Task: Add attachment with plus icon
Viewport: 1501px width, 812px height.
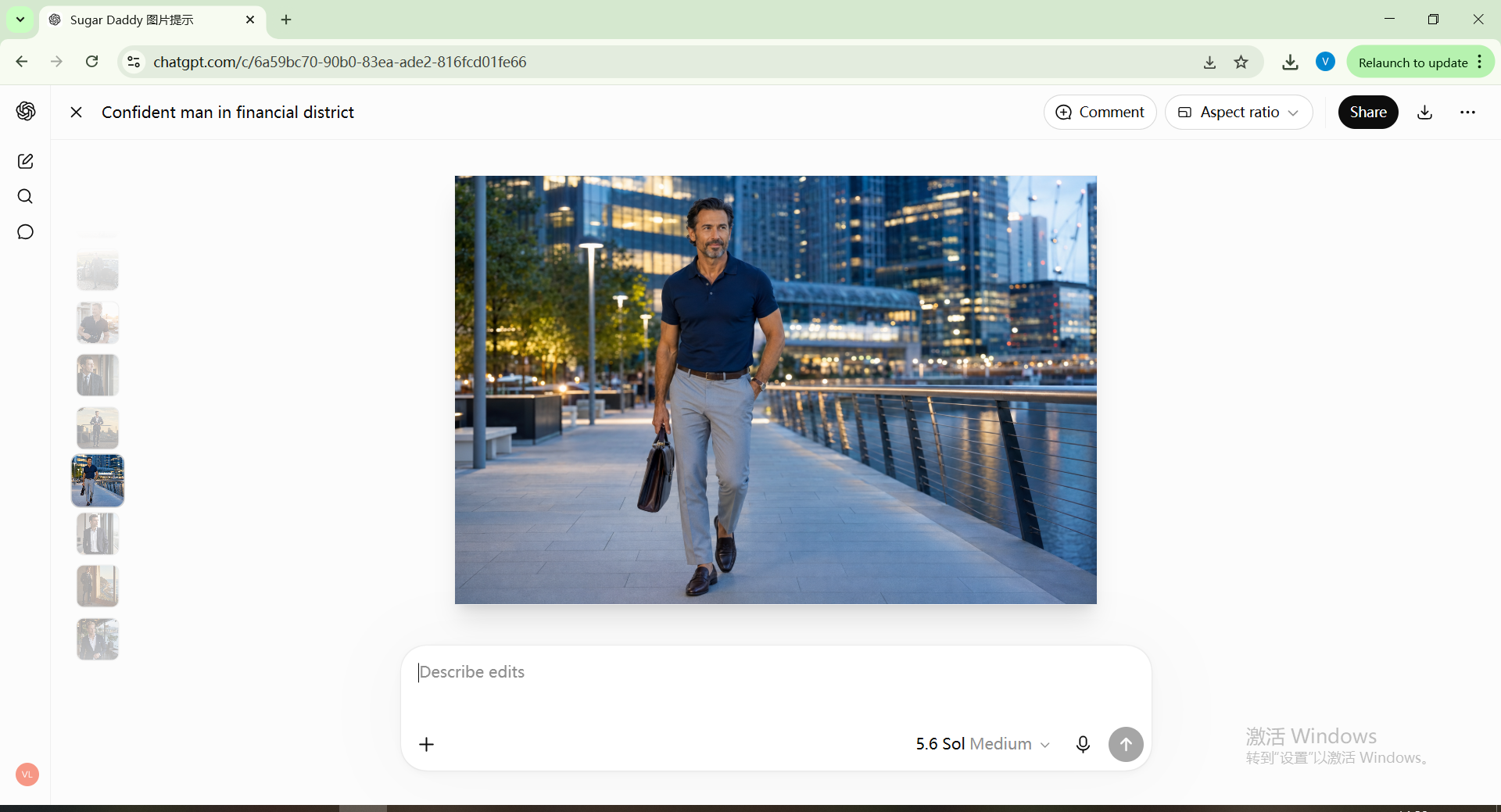Action: 426,744
